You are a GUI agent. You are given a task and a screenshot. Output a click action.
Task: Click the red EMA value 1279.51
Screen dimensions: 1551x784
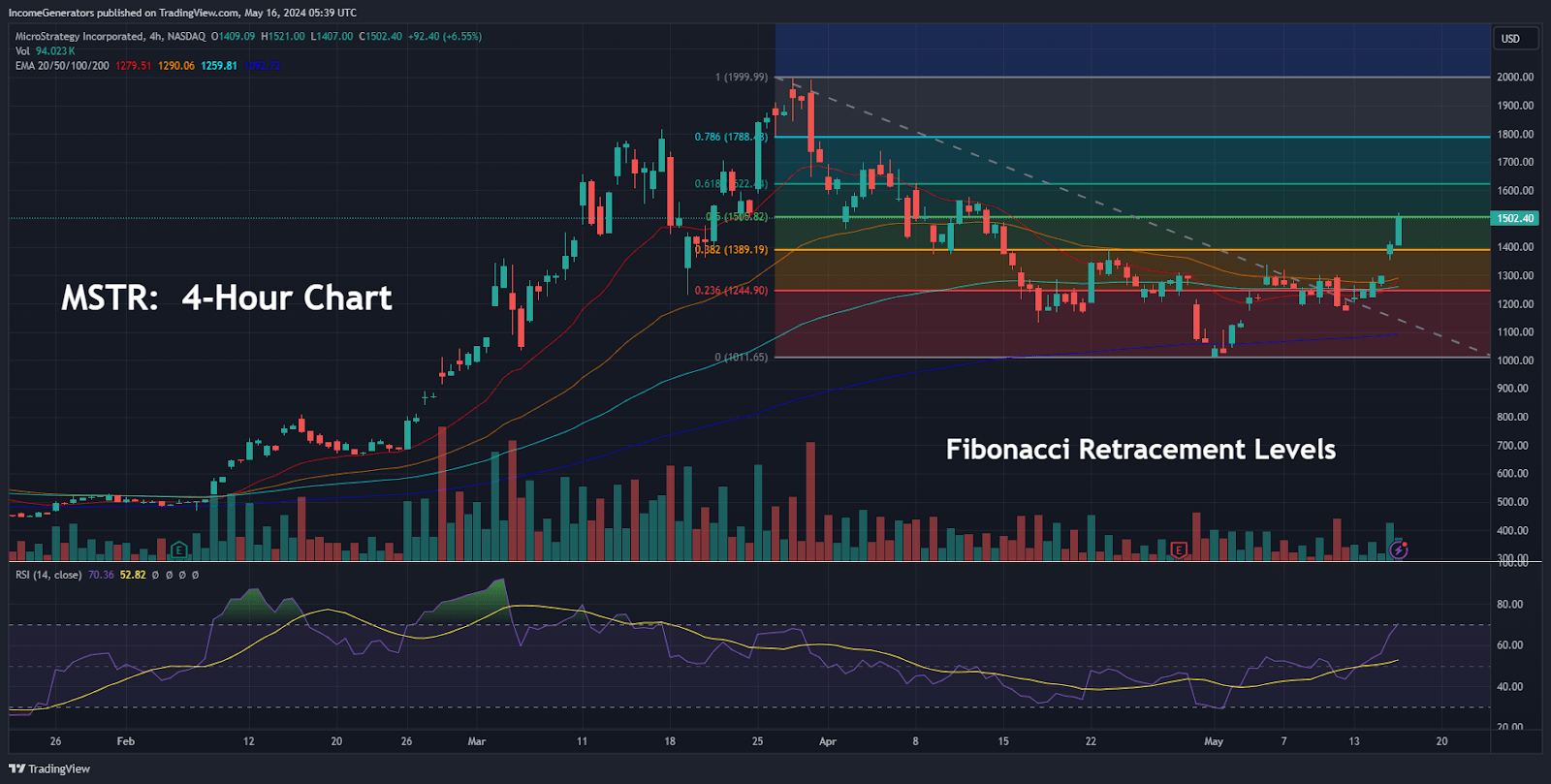tap(134, 66)
